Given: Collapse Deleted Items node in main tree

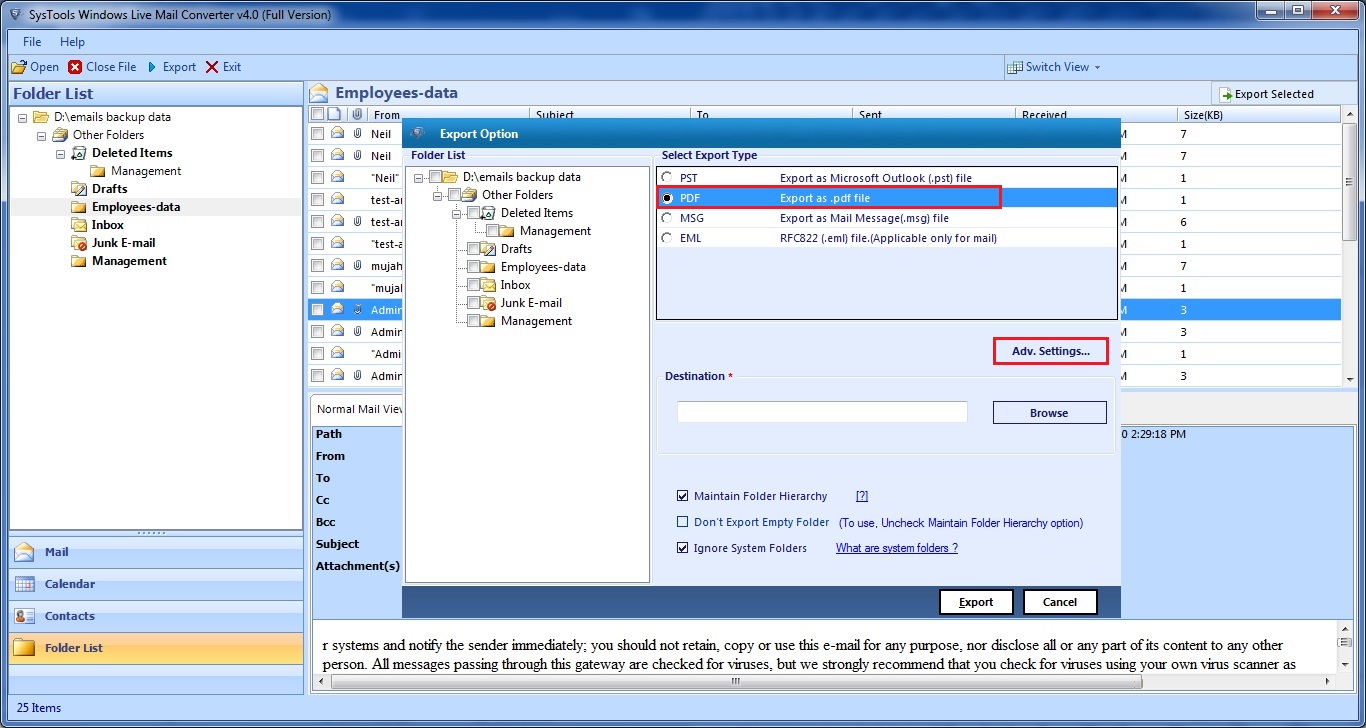Looking at the screenshot, I should pos(60,153).
